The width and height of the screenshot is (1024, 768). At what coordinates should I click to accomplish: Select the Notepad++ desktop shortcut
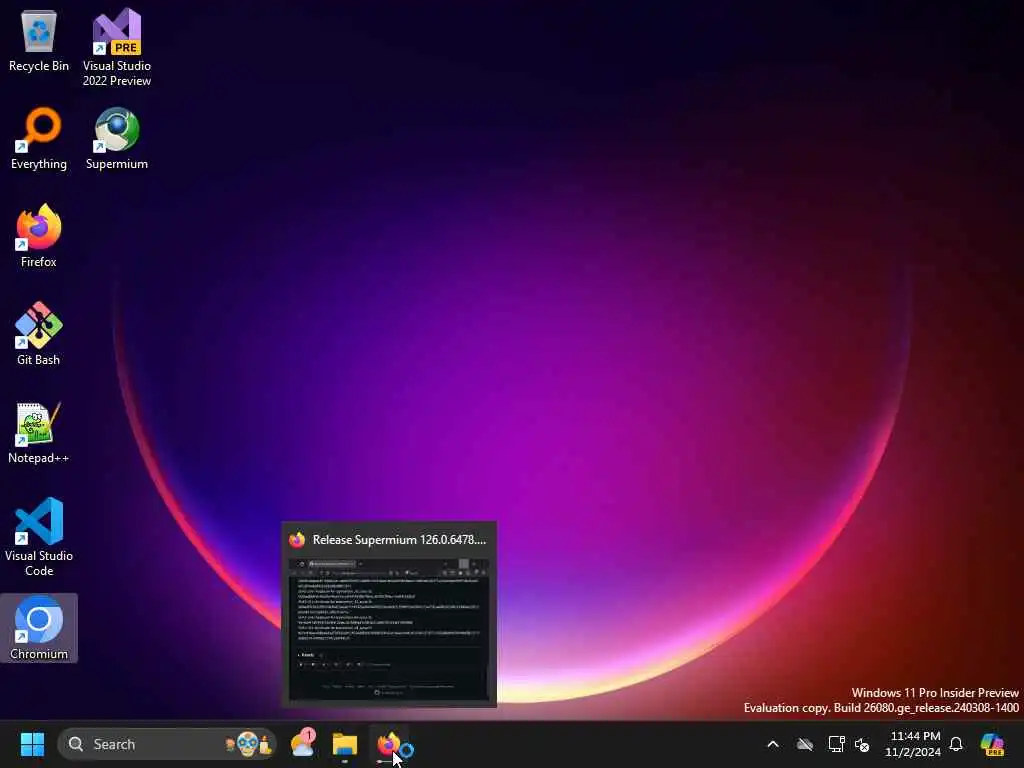point(39,432)
